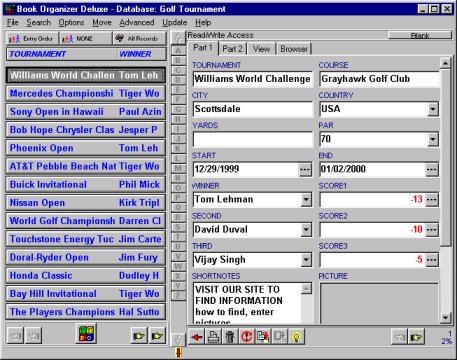
Task: Select the Sony Open in Hawaii record
Action: point(86,112)
